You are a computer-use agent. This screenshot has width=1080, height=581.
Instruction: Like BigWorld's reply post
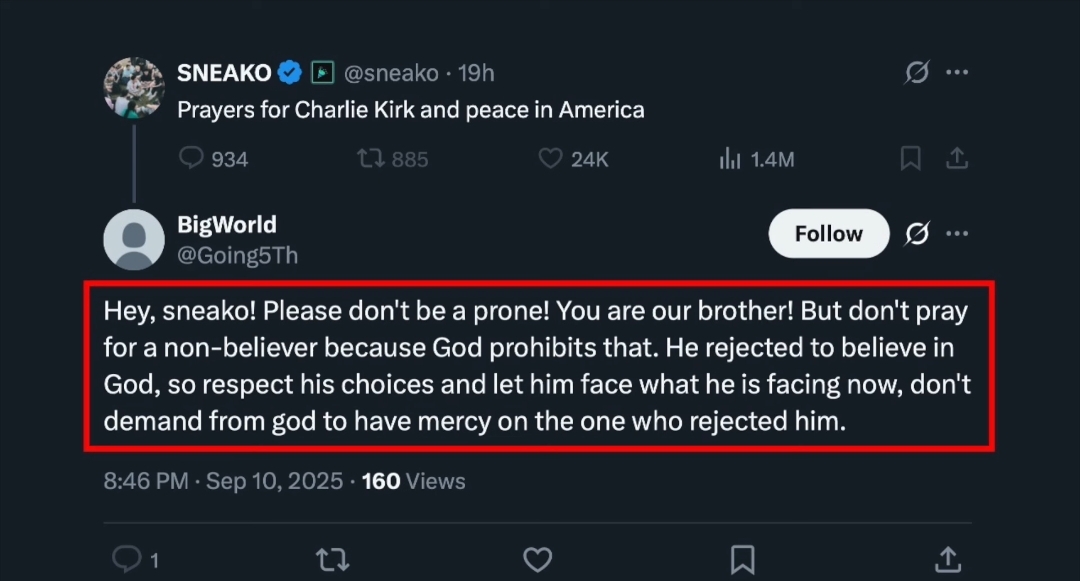tap(538, 559)
